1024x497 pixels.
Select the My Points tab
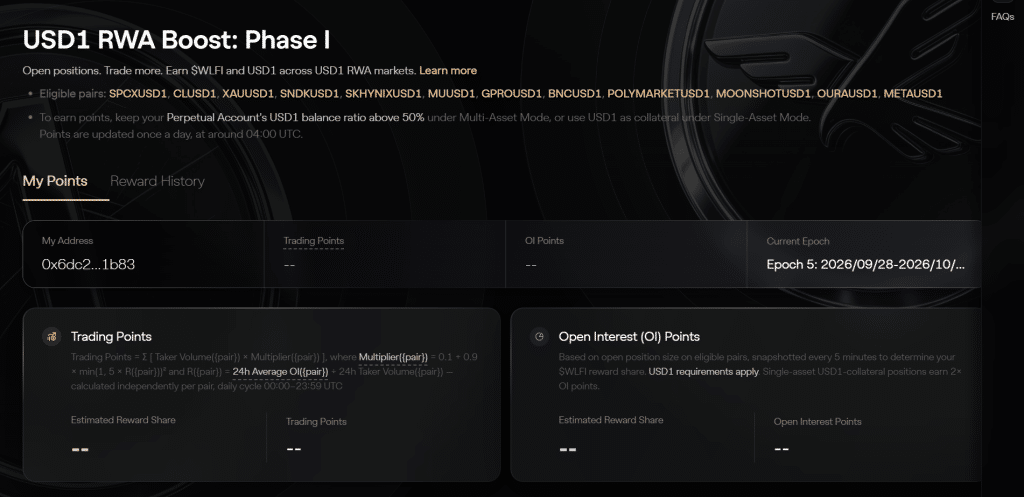tap(55, 181)
